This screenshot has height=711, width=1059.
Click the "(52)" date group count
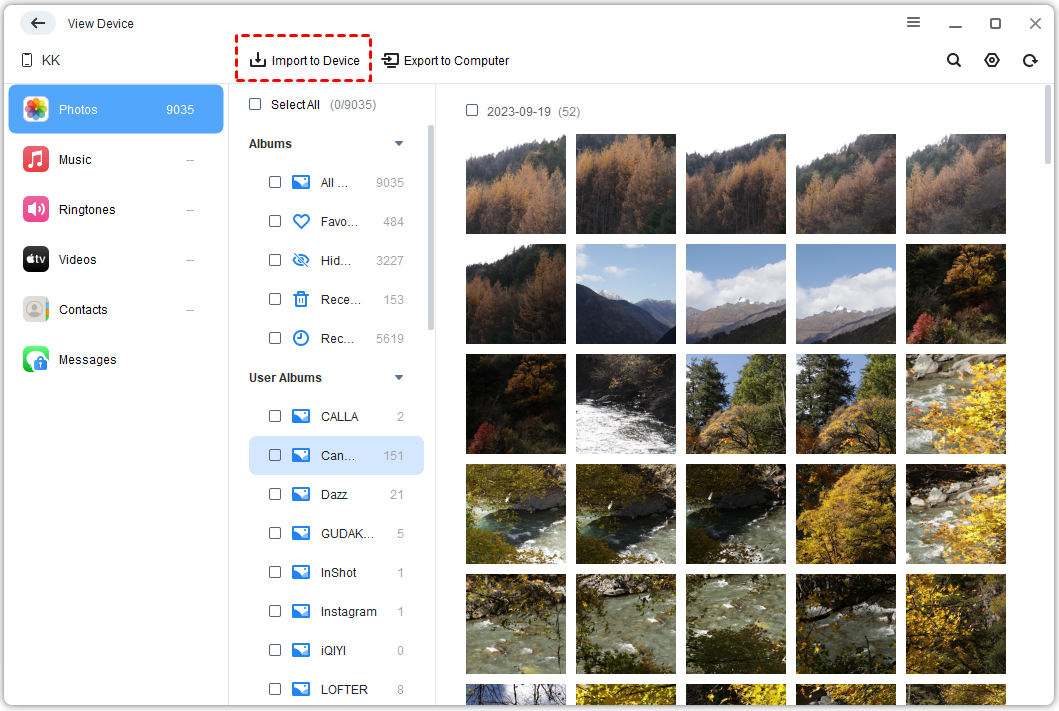pyautogui.click(x=569, y=111)
